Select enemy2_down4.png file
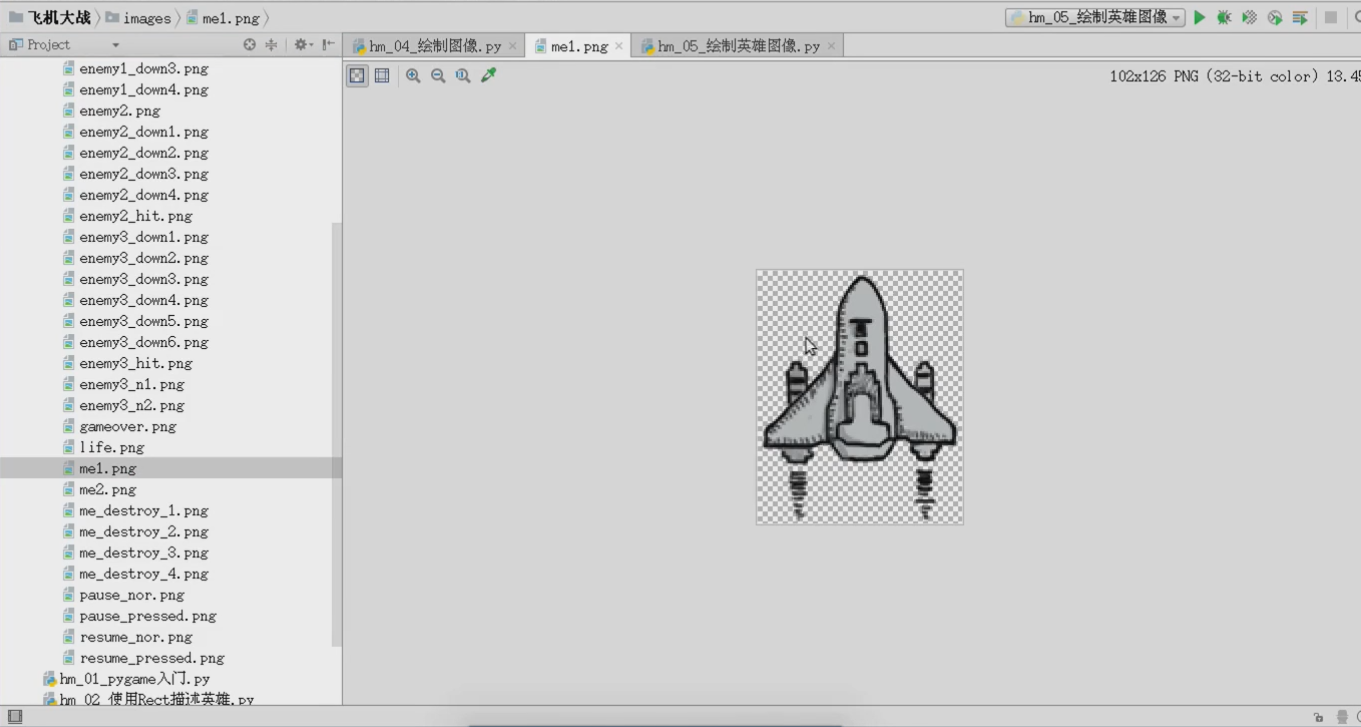The height and width of the screenshot is (727, 1361). pyautogui.click(x=144, y=195)
